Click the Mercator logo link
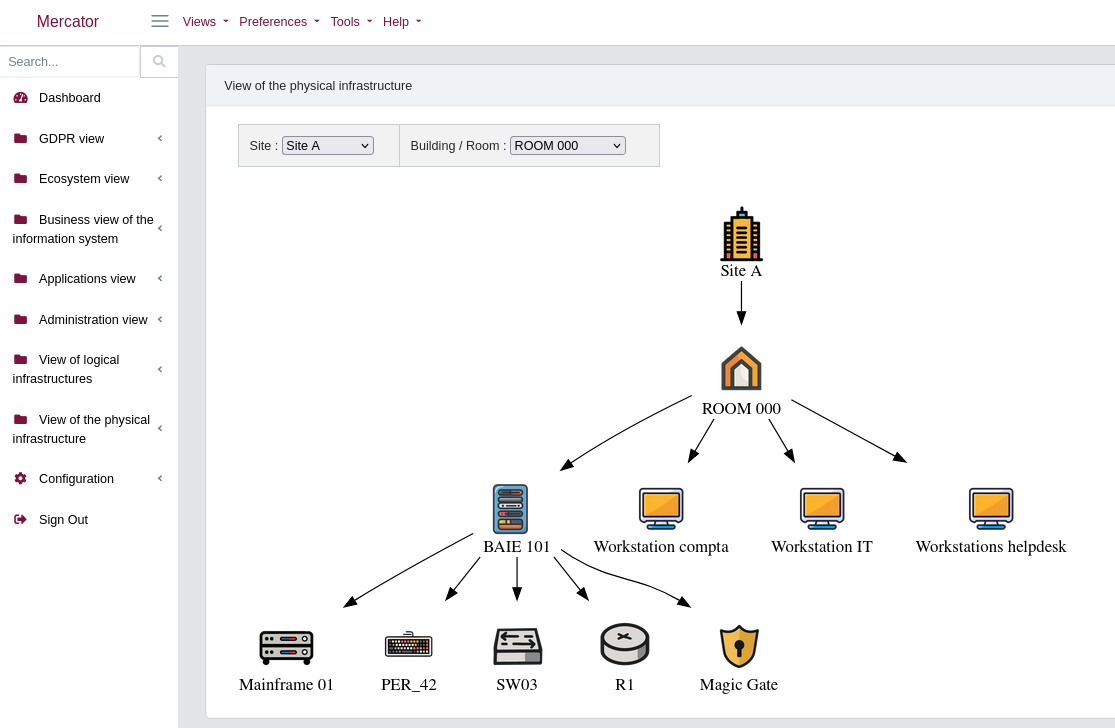Image resolution: width=1115 pixels, height=728 pixels. [x=67, y=21]
